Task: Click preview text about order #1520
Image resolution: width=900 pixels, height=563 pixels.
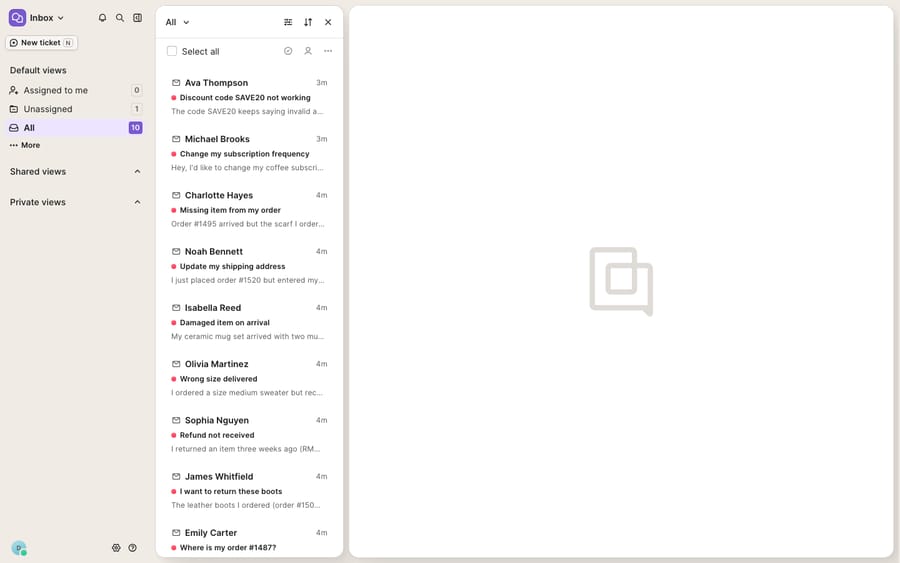Action: [x=247, y=280]
